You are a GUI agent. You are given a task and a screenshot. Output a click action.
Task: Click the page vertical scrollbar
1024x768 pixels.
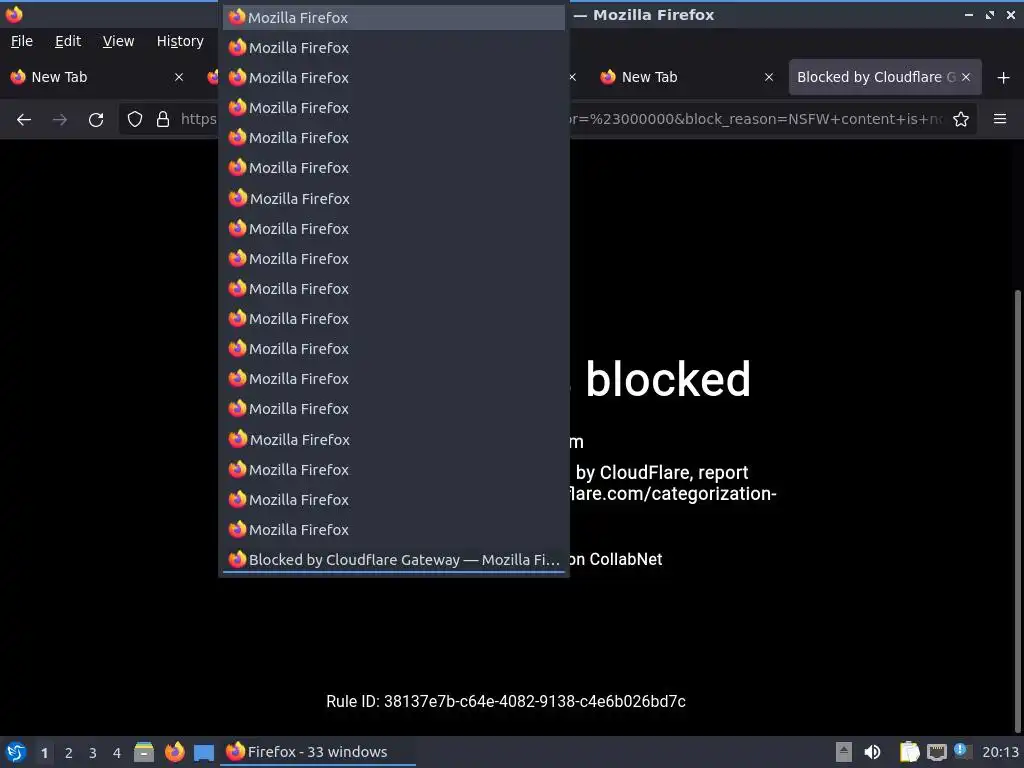click(x=1019, y=509)
